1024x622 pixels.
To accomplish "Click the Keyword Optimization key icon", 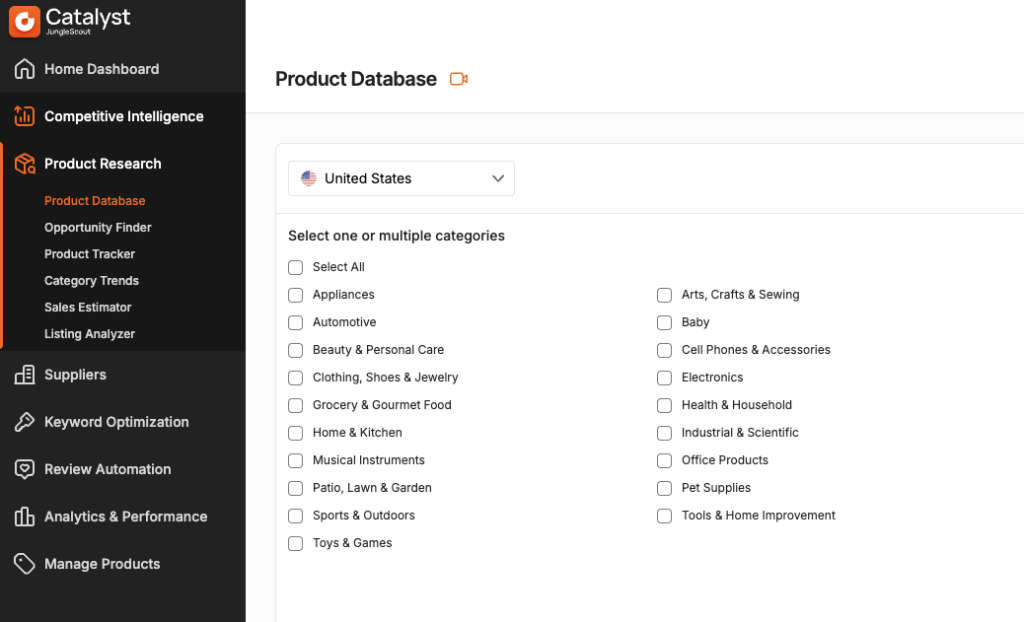I will point(25,422).
